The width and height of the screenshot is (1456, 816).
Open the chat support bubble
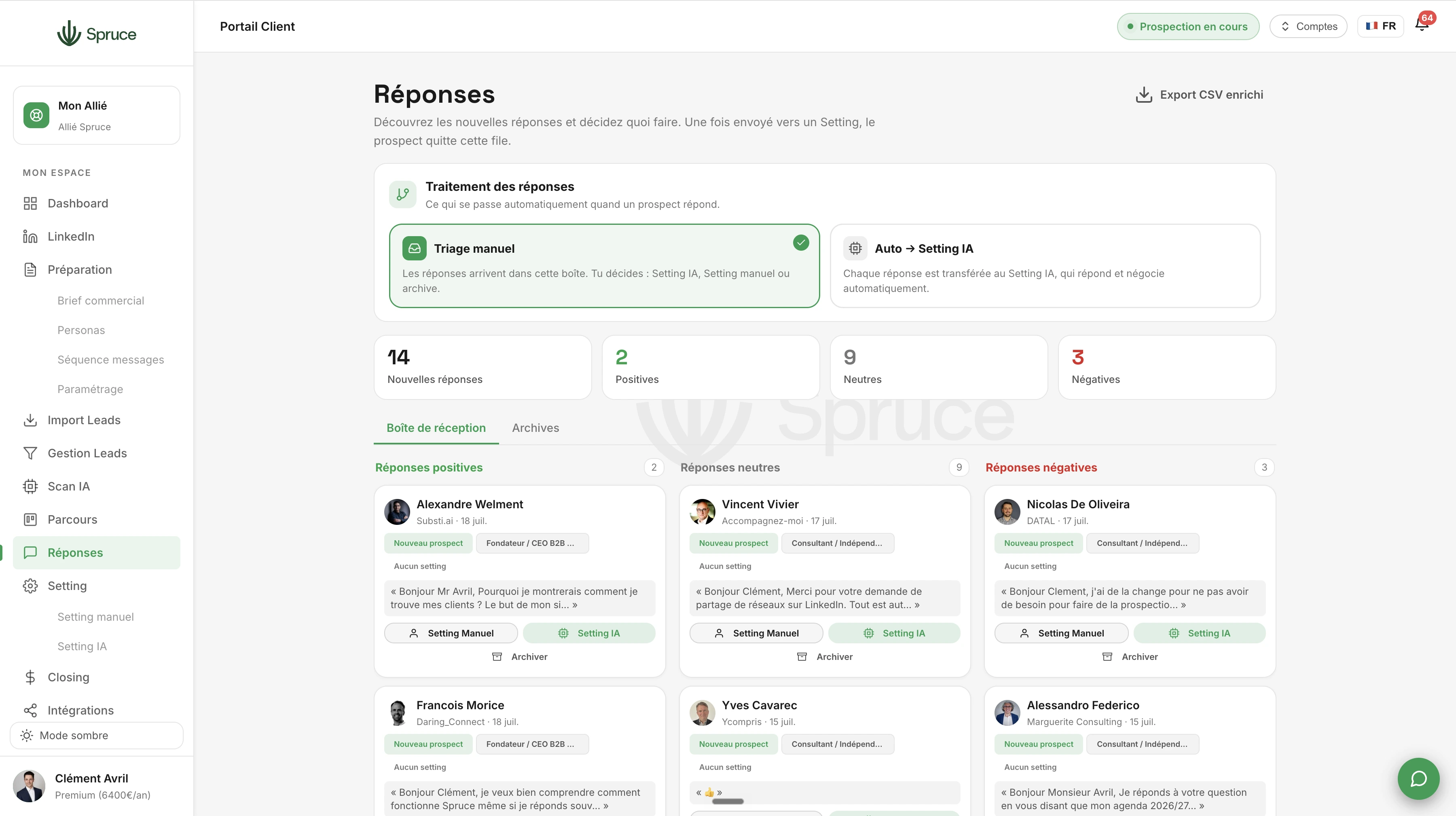point(1419,779)
